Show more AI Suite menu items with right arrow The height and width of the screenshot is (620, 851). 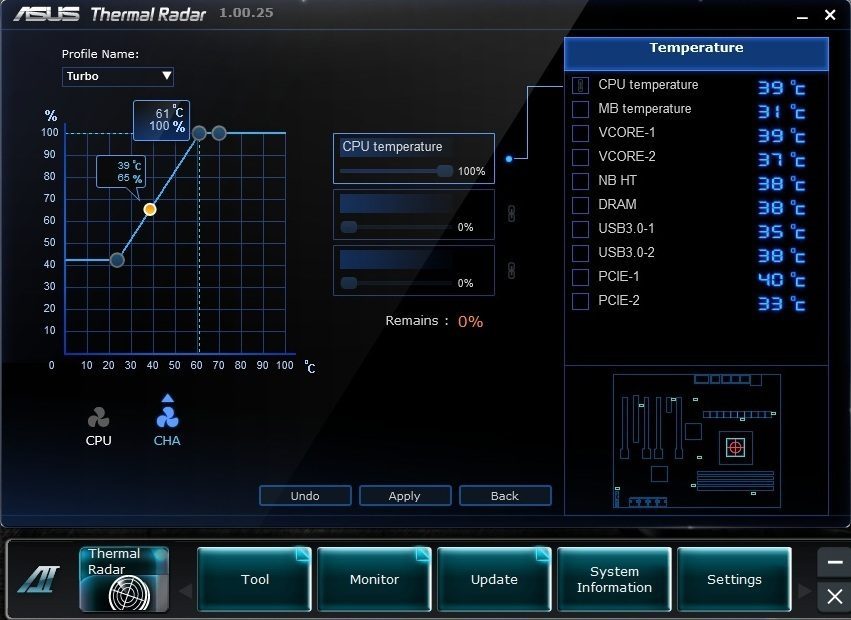click(x=805, y=591)
